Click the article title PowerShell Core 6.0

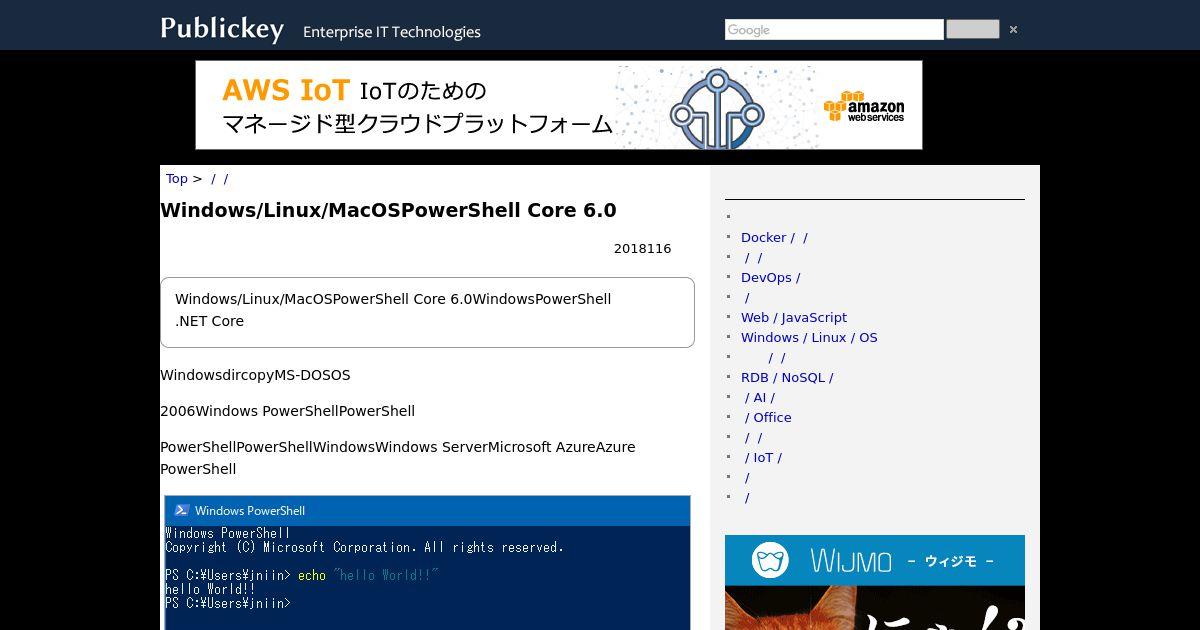(x=388, y=211)
